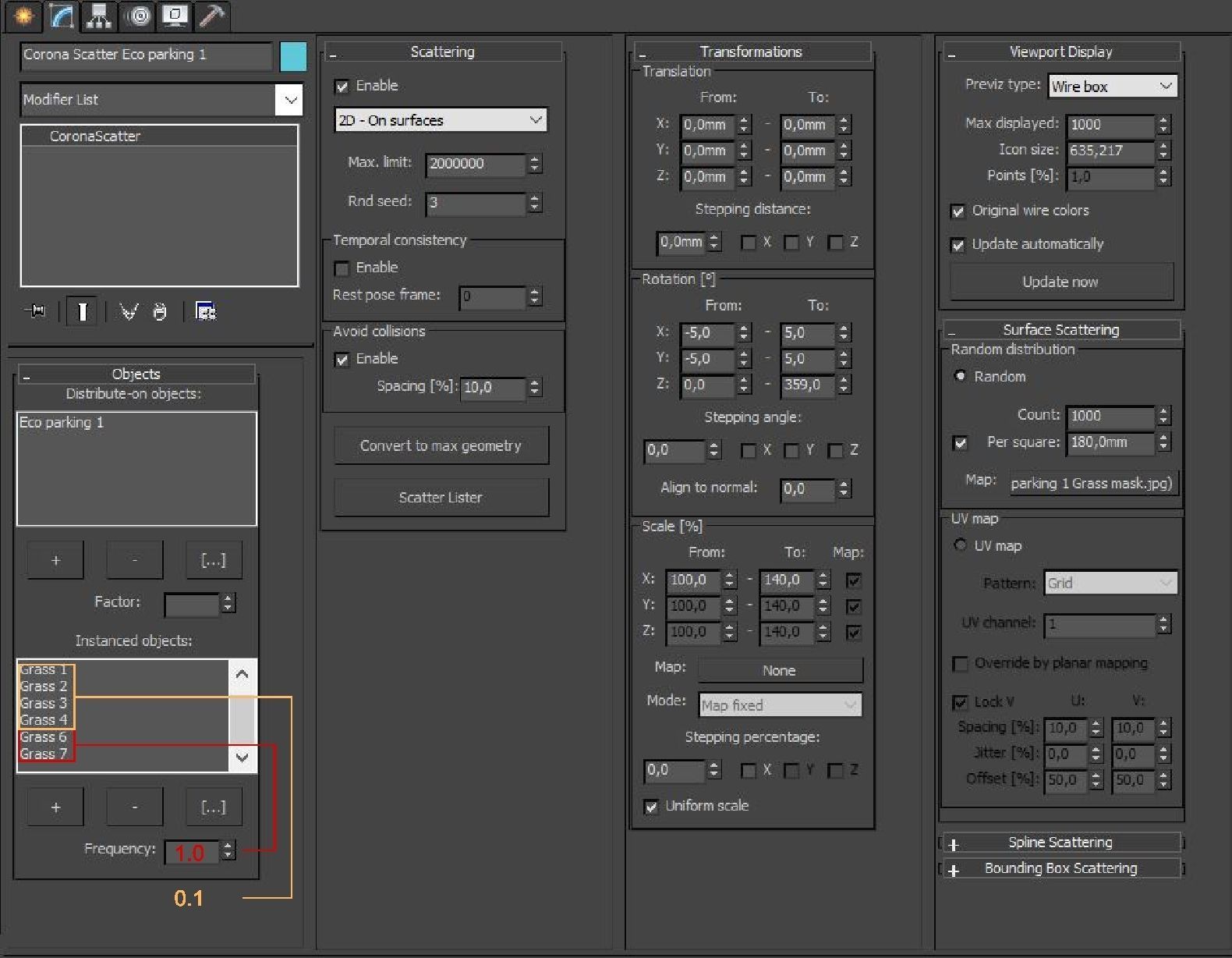Toggle Original wire colors checkbox

tap(958, 211)
